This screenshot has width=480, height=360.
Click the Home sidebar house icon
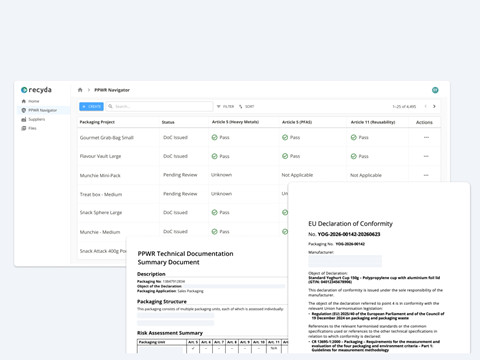24,101
